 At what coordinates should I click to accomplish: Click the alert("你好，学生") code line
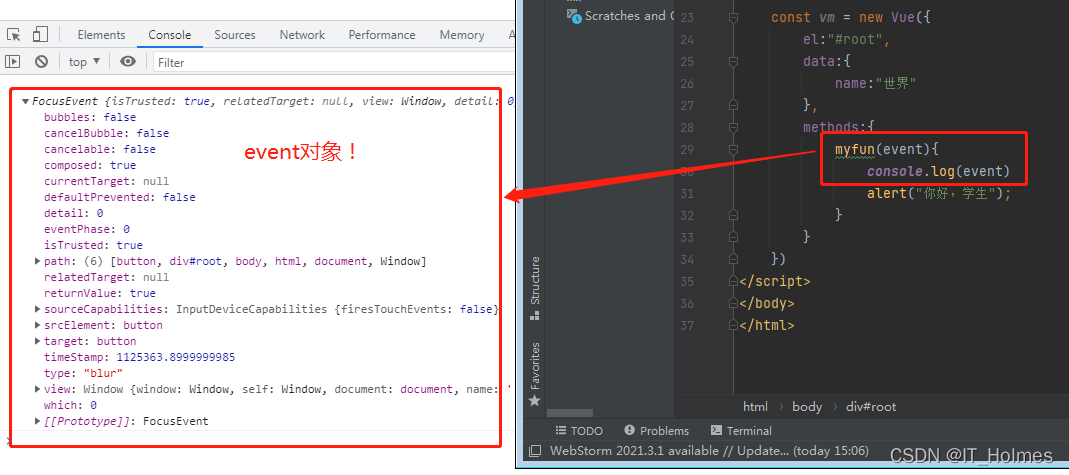[939, 193]
